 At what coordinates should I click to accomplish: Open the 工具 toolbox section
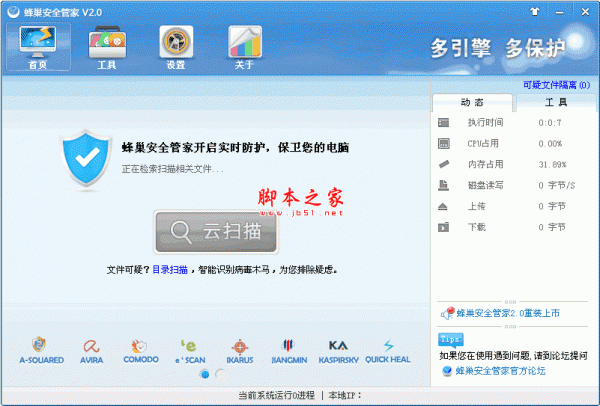[107, 47]
